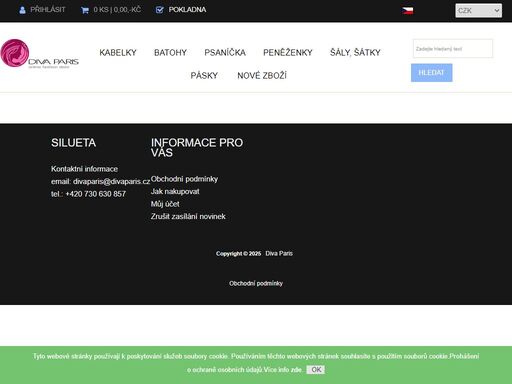
Task: Click the HLEDAT search button
Action: (x=431, y=73)
